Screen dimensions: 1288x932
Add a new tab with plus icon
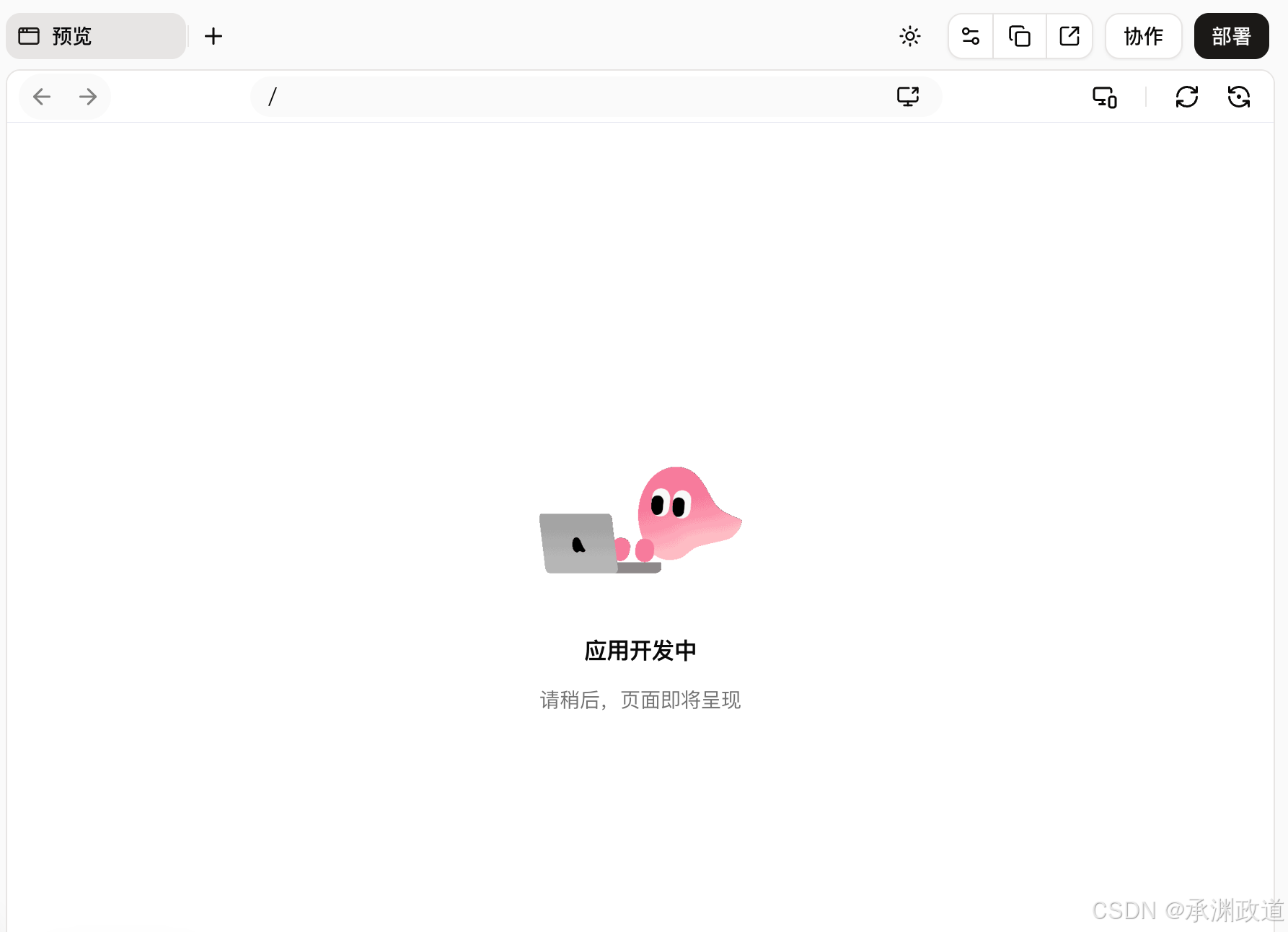click(213, 36)
